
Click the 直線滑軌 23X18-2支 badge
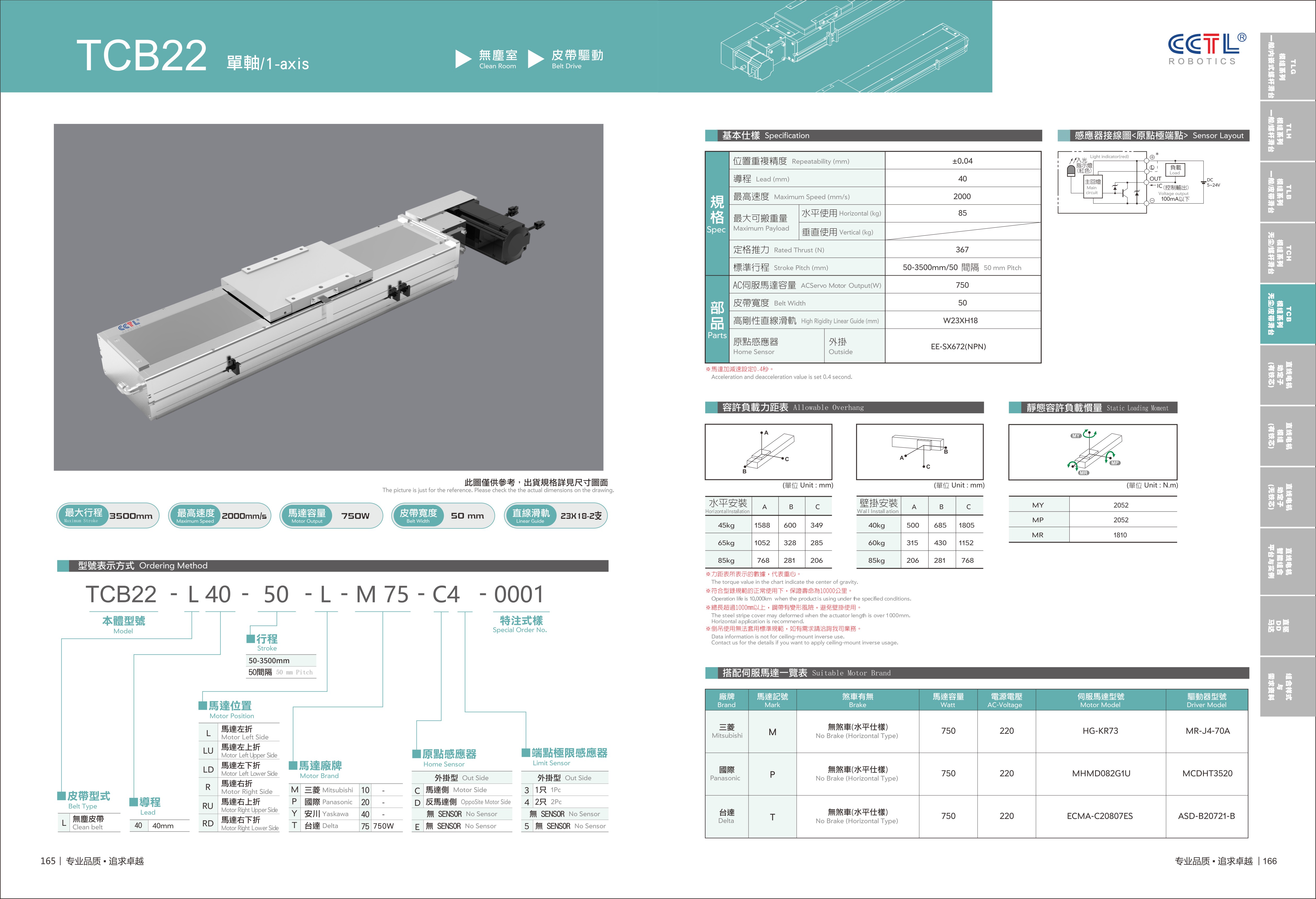tap(556, 515)
